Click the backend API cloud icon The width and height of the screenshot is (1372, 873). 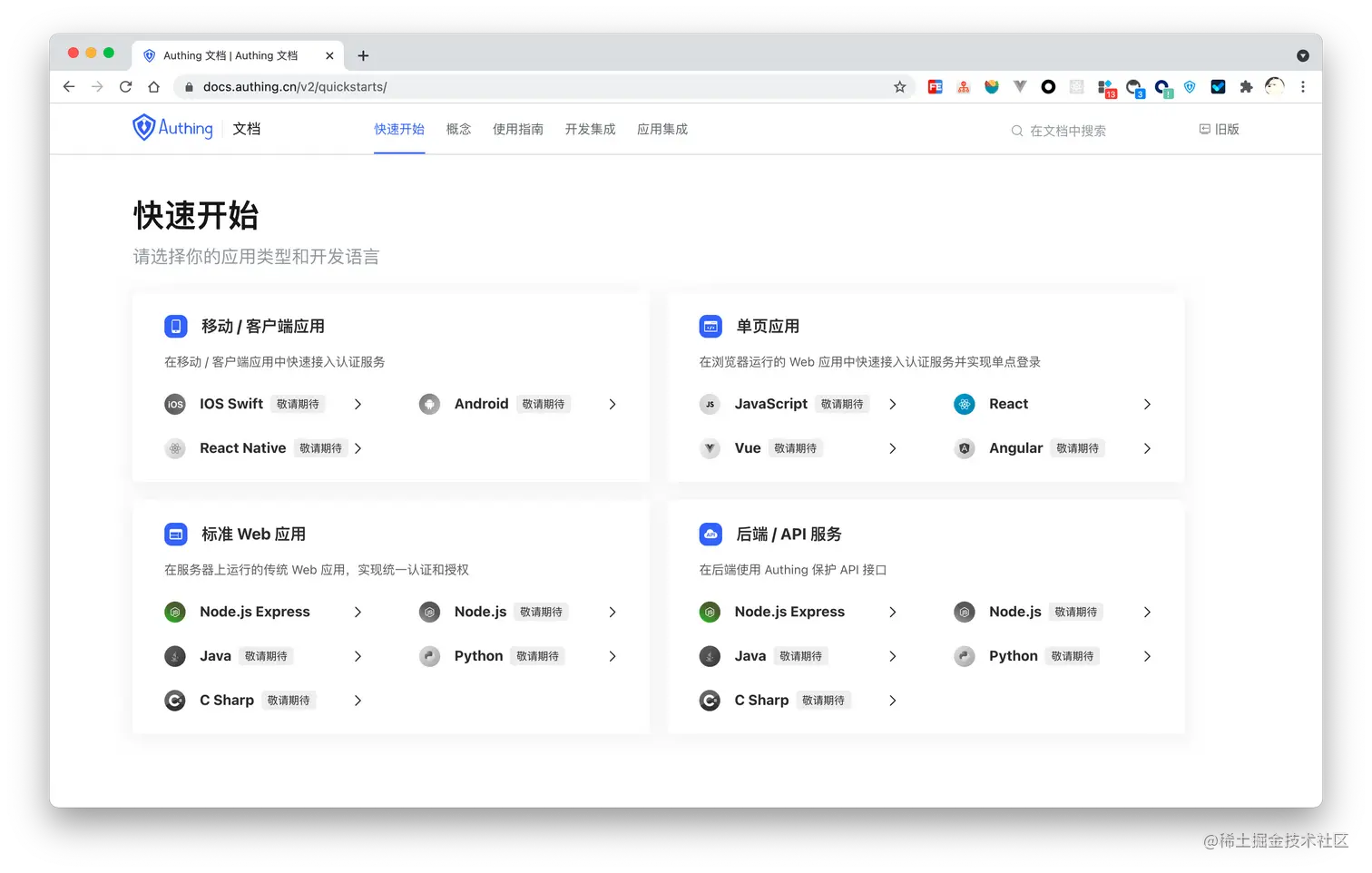tap(710, 535)
